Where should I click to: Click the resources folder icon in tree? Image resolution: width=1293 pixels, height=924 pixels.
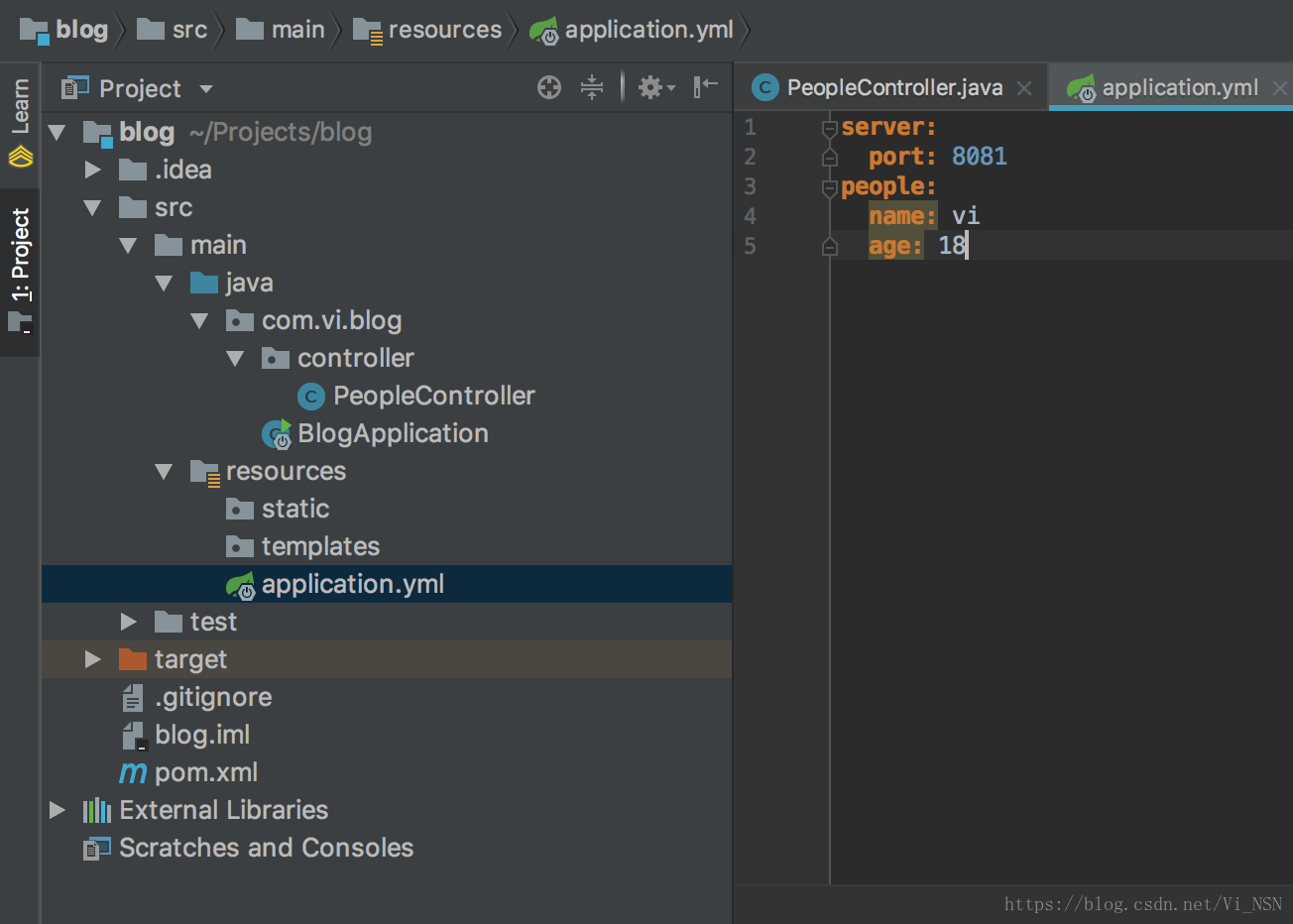tap(204, 473)
